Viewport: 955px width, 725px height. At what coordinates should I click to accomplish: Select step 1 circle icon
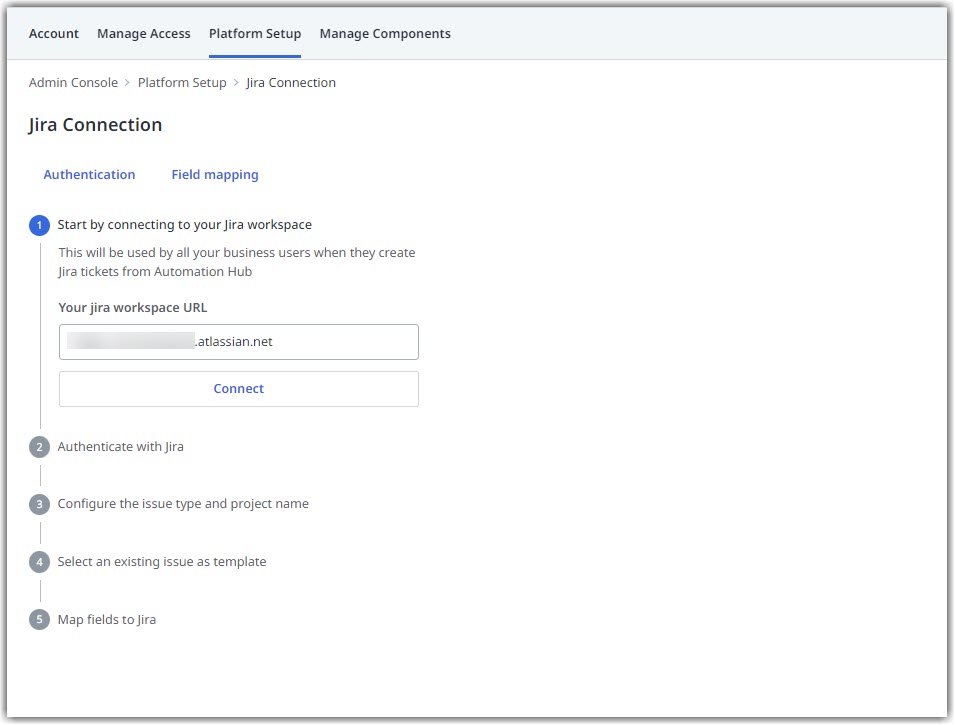[x=40, y=225]
